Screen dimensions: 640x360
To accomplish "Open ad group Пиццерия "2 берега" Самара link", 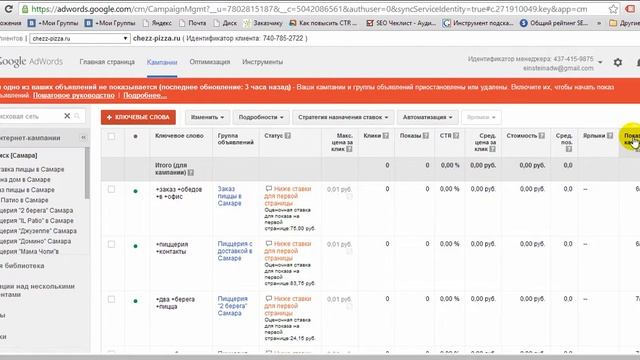I will coord(232,306).
